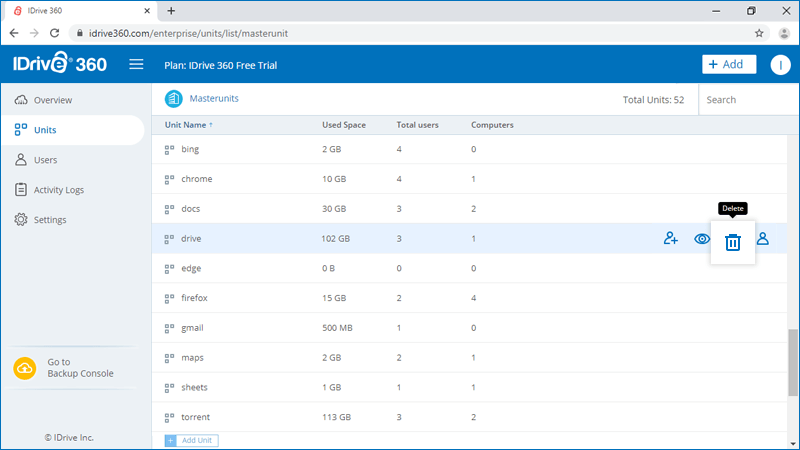Click the vertical scrollbar thumb

tap(793, 362)
